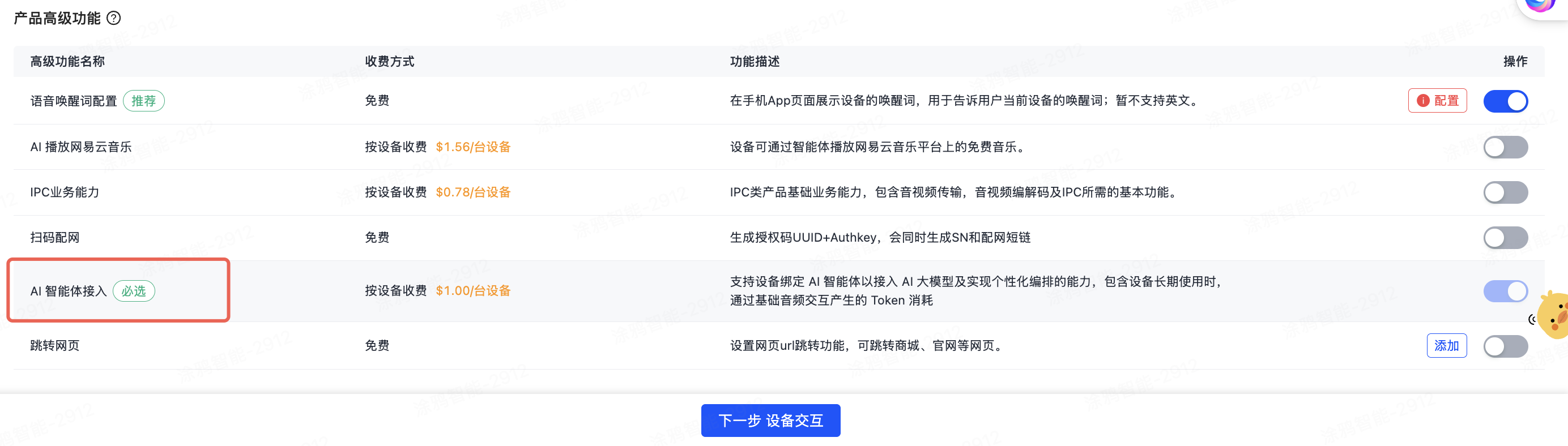
Task: Click the 添加 button for 跳转网页
Action: click(x=1446, y=346)
